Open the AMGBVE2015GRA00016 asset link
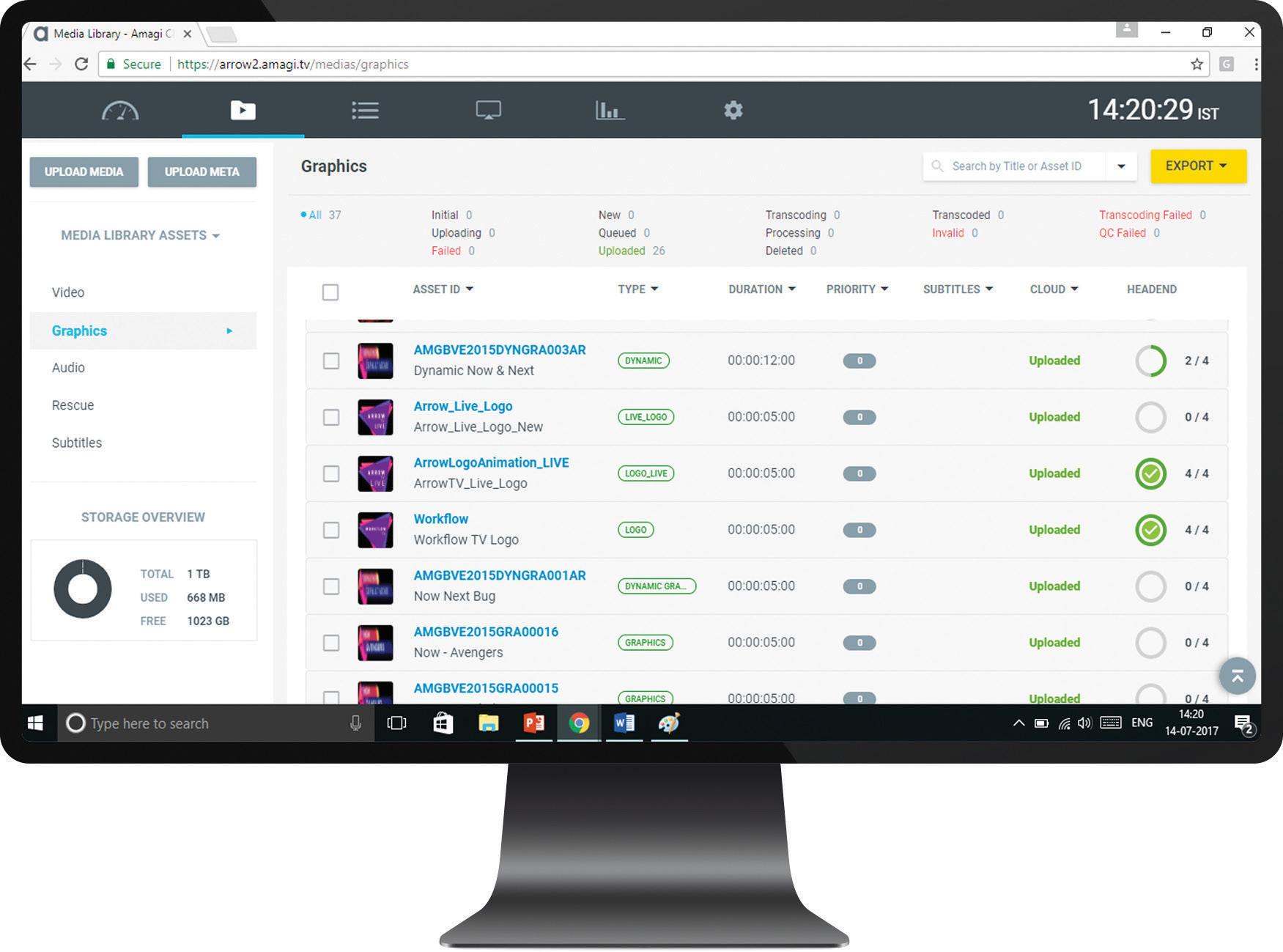1283x952 pixels. (x=486, y=632)
